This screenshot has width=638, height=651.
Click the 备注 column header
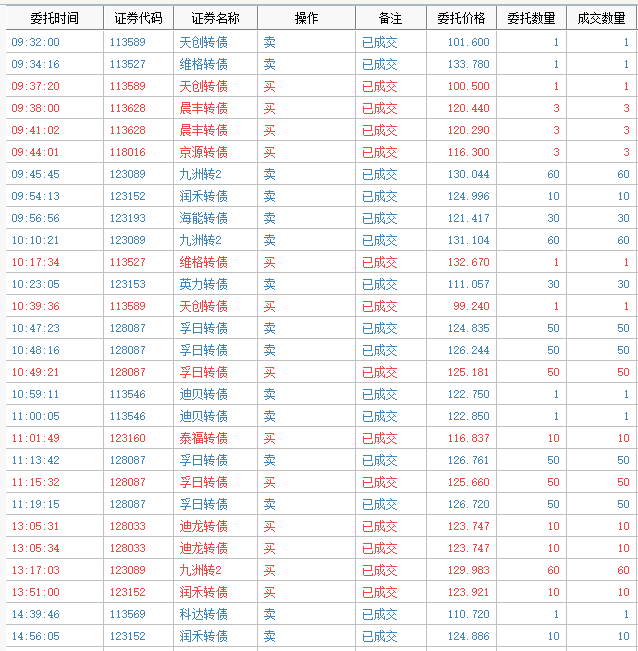[391, 18]
